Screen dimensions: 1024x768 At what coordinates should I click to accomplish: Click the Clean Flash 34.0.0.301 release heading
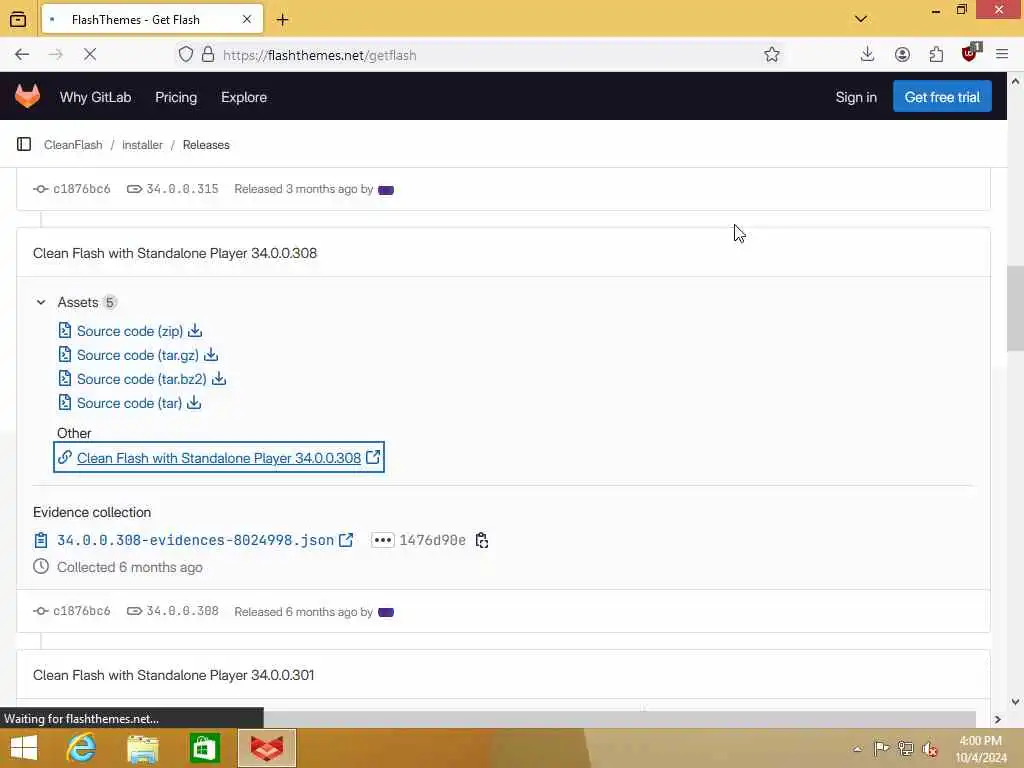tap(174, 675)
